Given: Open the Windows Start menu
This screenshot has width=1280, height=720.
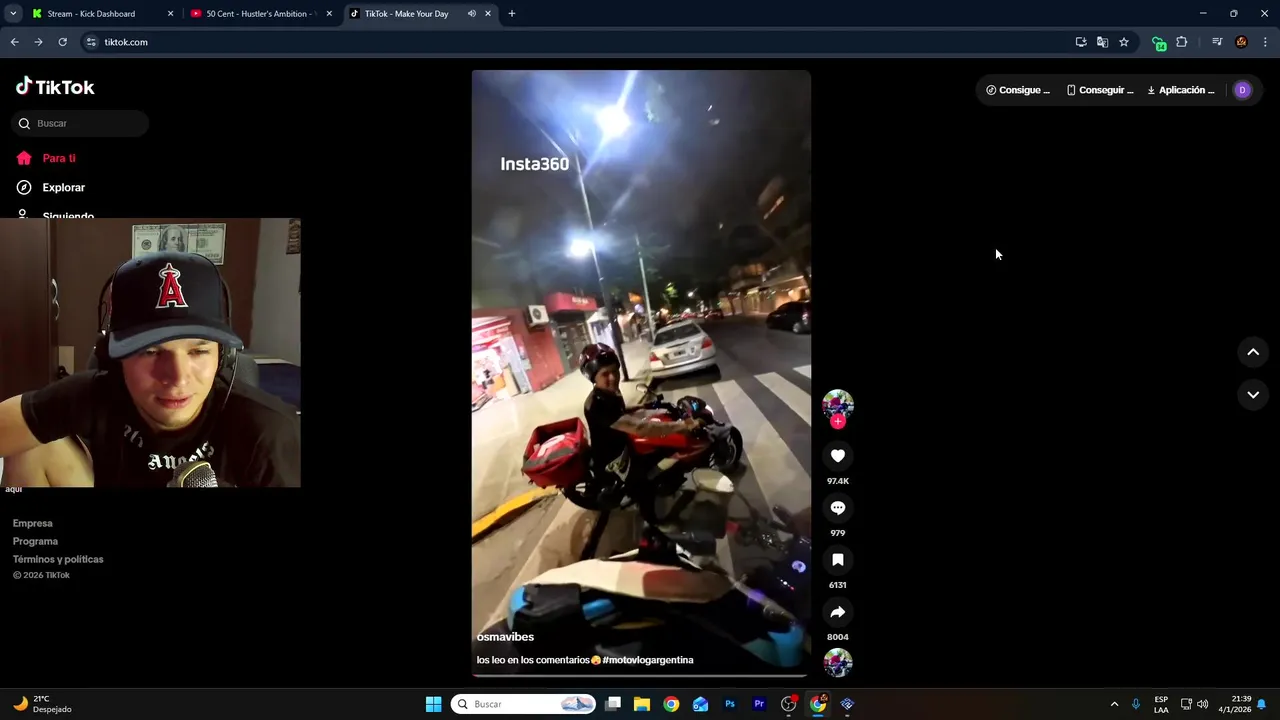Looking at the screenshot, I should (433, 704).
